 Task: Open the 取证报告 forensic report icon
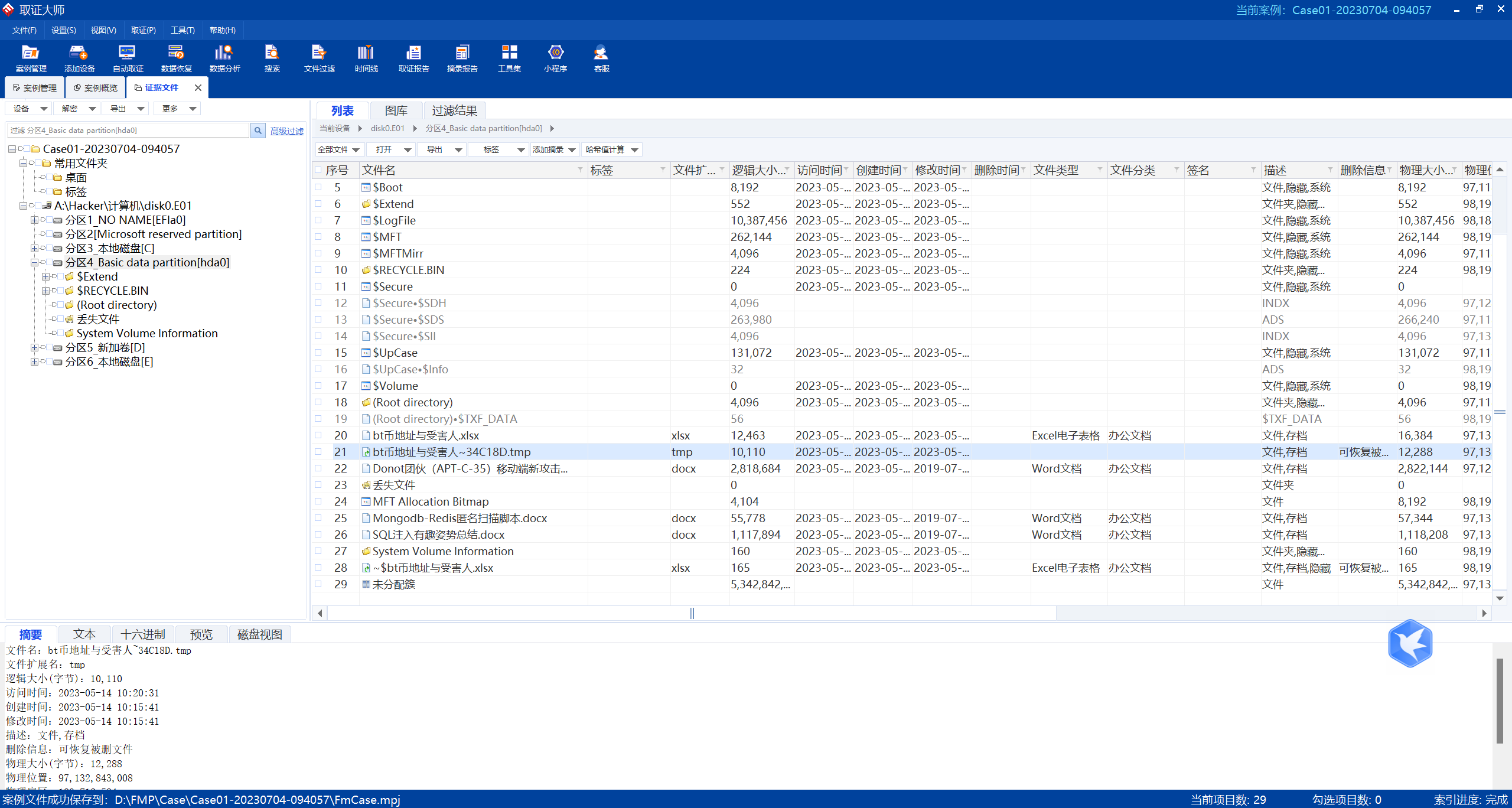(x=413, y=58)
